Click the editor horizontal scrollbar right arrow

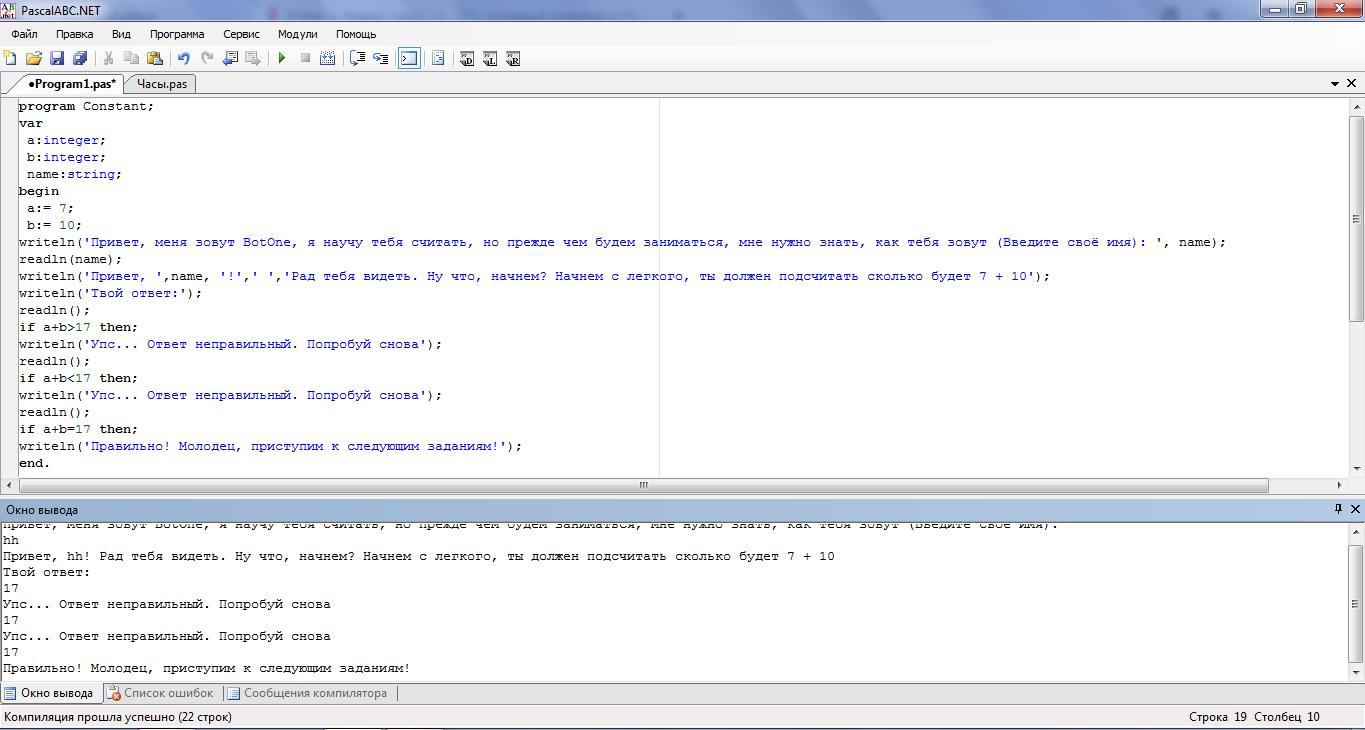[x=1341, y=485]
